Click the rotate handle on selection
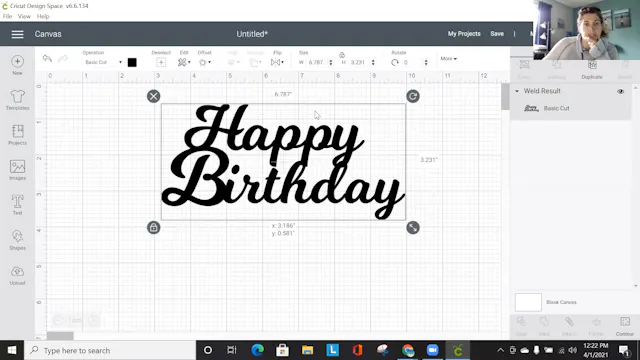The height and width of the screenshot is (360, 640). coord(413,96)
